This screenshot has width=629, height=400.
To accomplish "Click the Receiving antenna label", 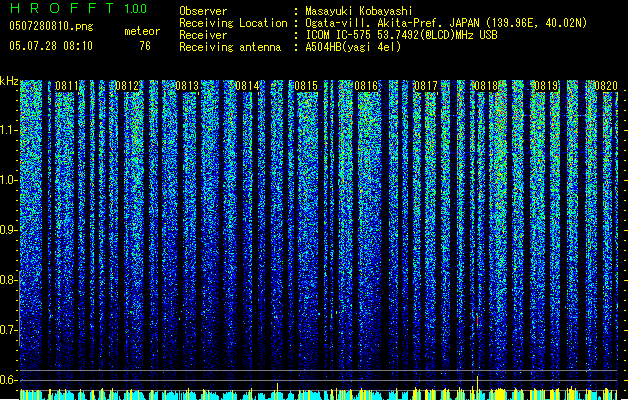I will tap(230, 47).
